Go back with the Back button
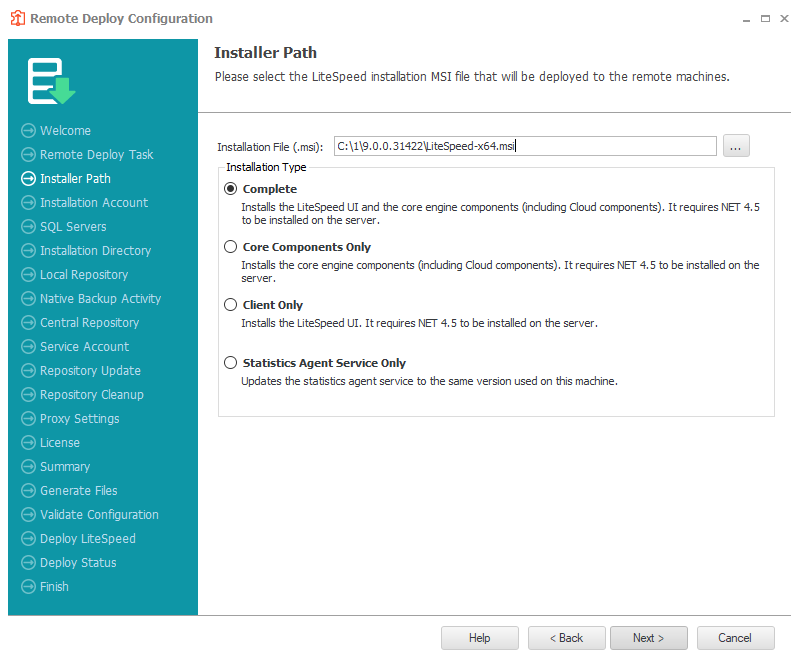This screenshot has width=804, height=663. click(567, 638)
